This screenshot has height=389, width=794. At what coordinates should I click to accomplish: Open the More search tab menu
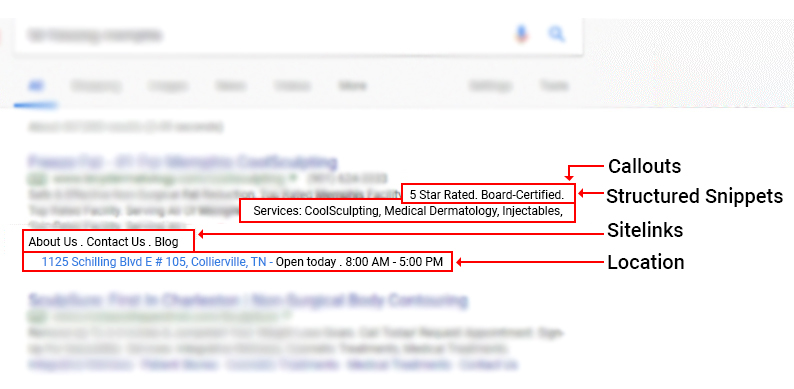point(352,86)
